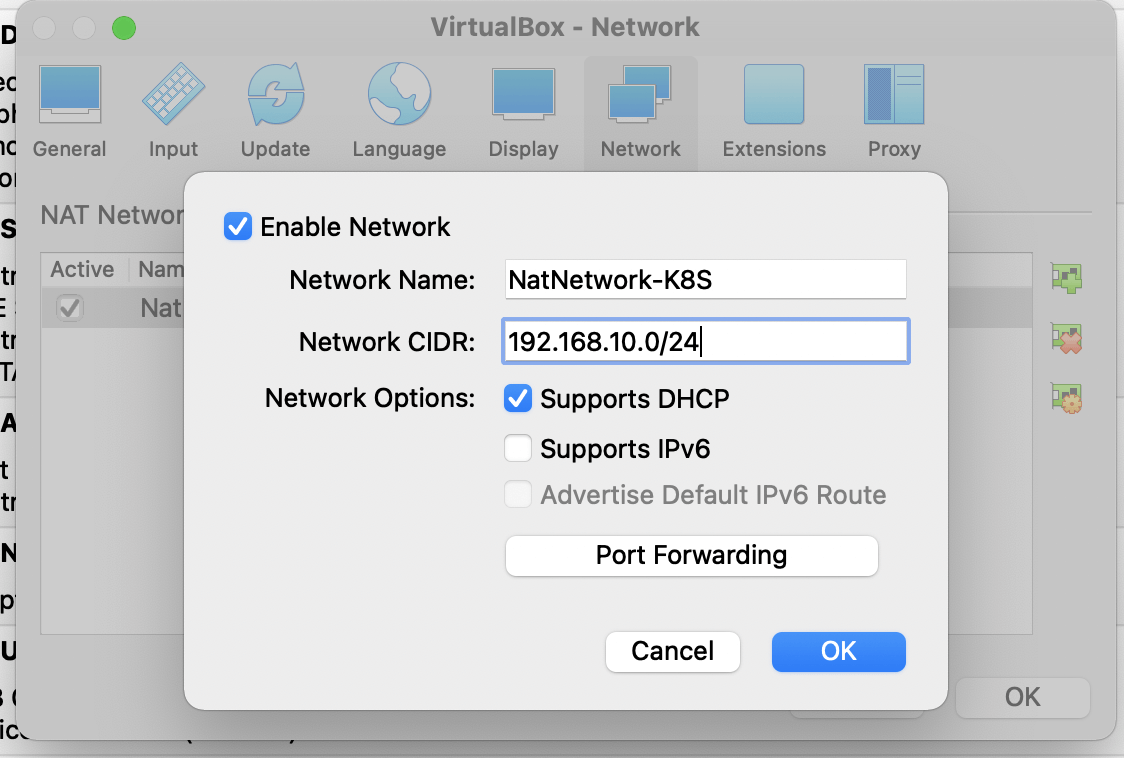
Task: Click the remove selected NAT network icon
Action: click(1067, 338)
